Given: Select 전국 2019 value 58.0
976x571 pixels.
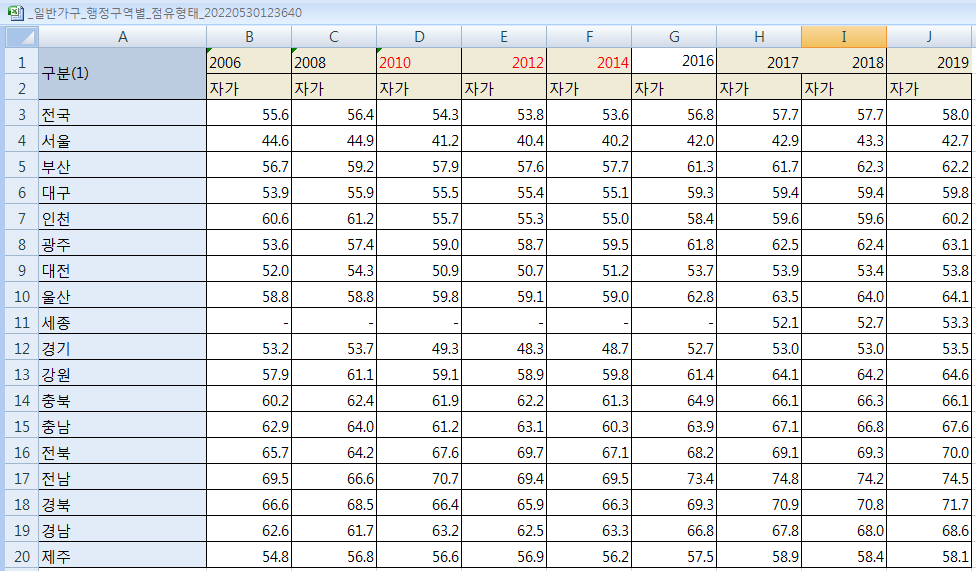Looking at the screenshot, I should click(x=929, y=115).
